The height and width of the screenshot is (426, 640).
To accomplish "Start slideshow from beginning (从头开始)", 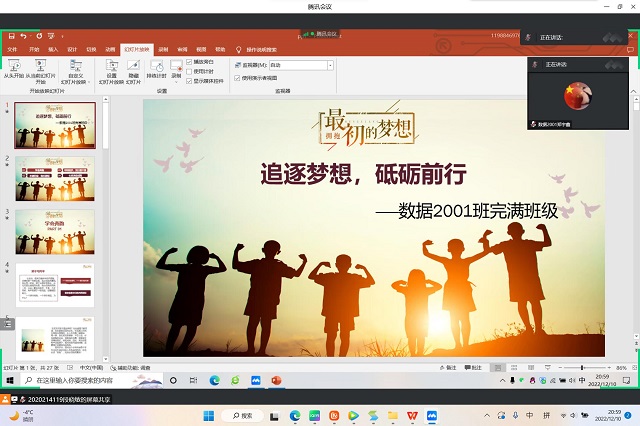I will 14,68.
